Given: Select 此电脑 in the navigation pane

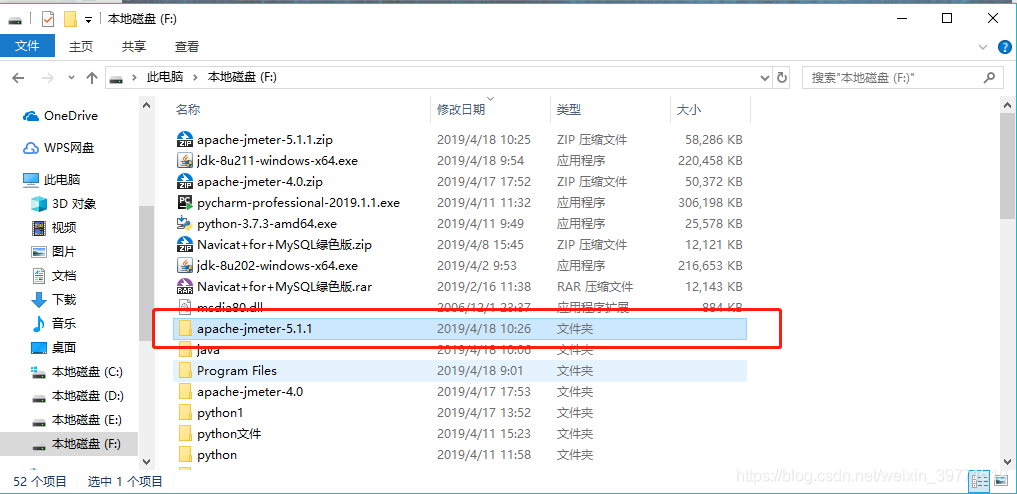Looking at the screenshot, I should tap(51, 180).
